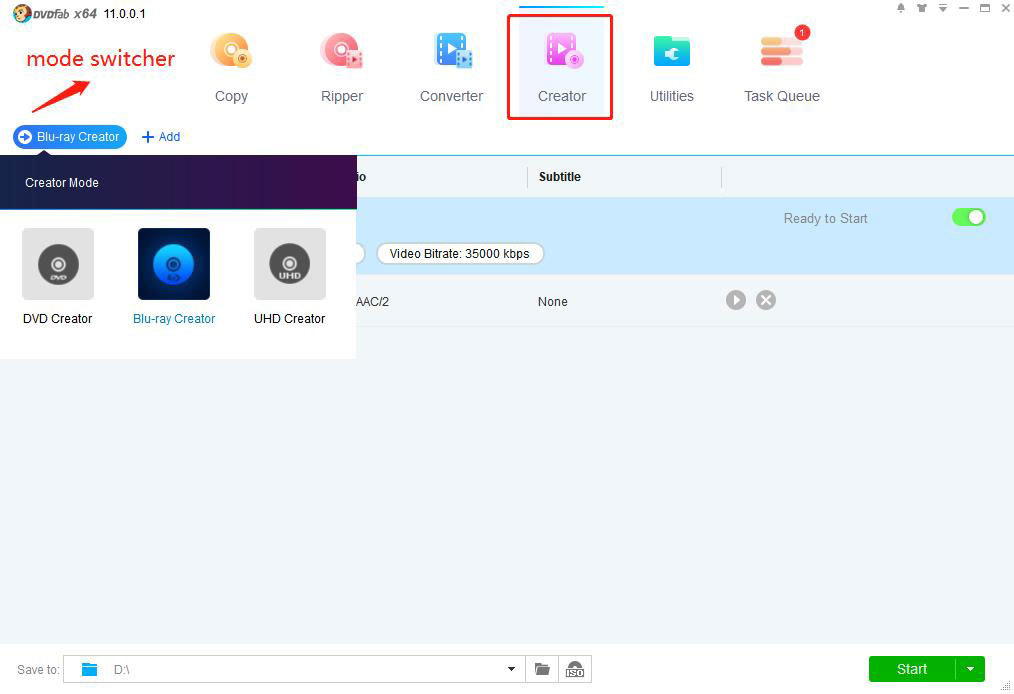
Task: Click the Save to path field
Action: 294,669
